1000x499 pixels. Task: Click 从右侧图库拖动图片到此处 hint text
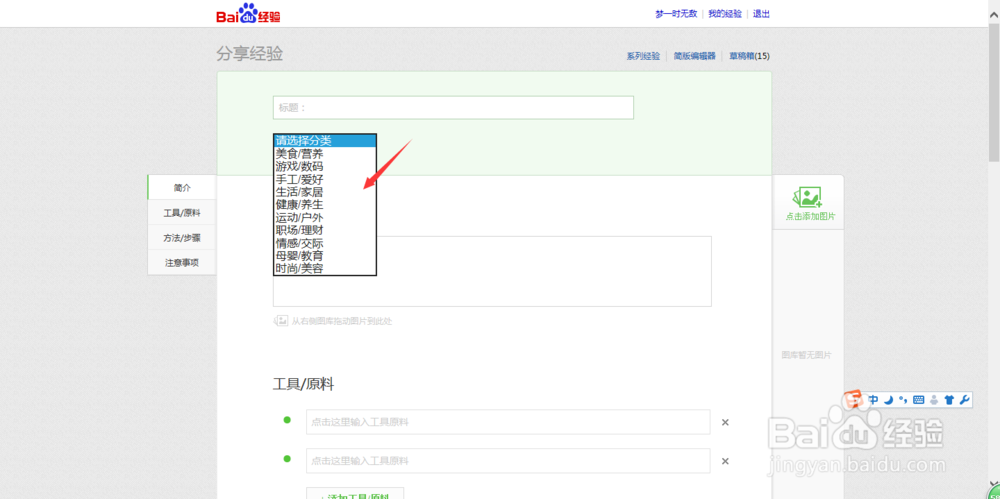click(342, 322)
